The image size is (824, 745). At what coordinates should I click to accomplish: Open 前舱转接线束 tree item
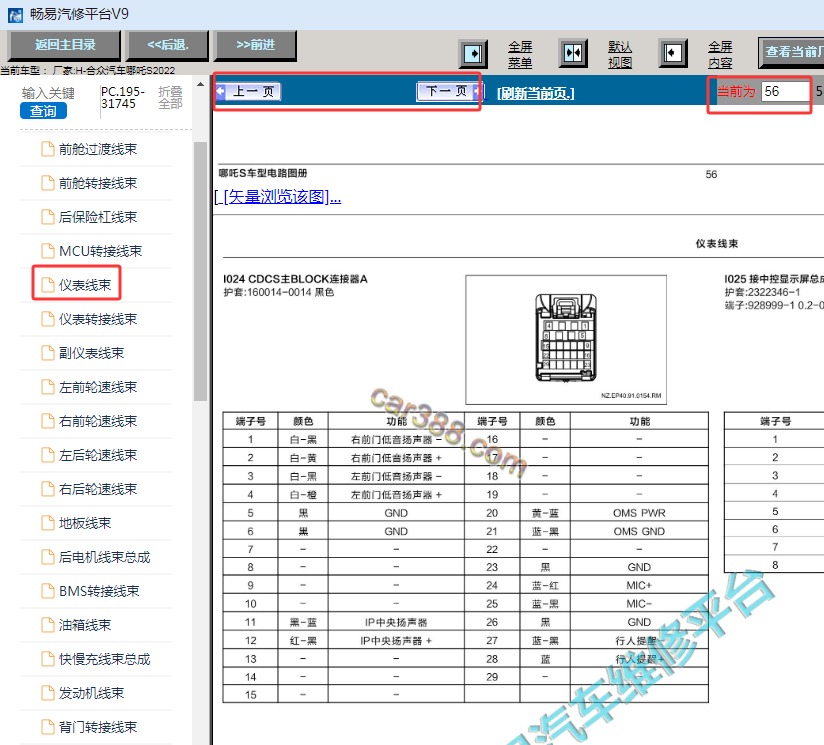[98, 183]
